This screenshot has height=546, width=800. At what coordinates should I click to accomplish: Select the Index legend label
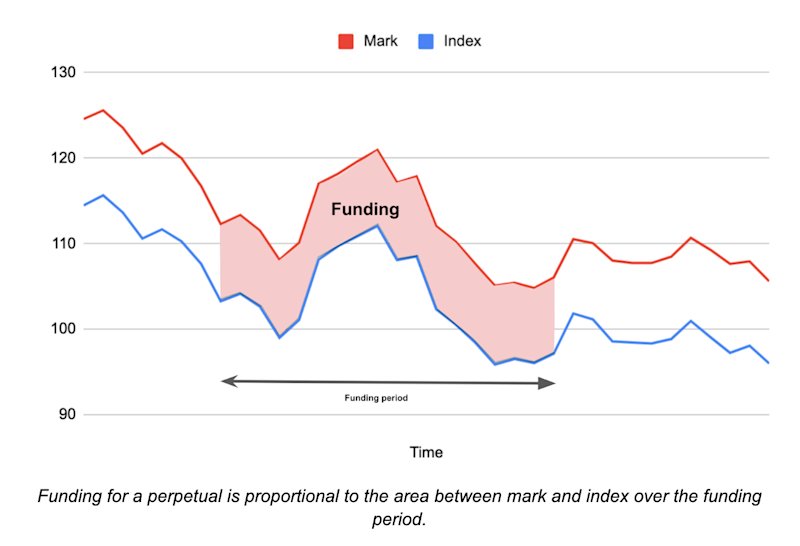pyautogui.click(x=462, y=41)
